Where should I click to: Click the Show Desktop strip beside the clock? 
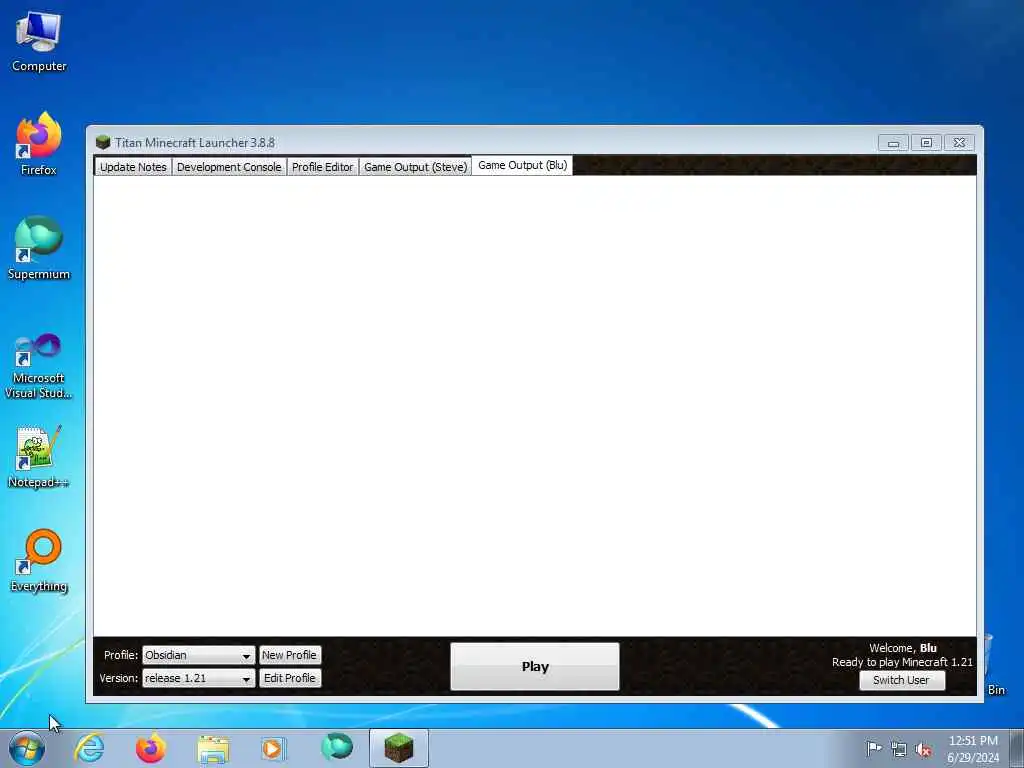pos(1017,748)
